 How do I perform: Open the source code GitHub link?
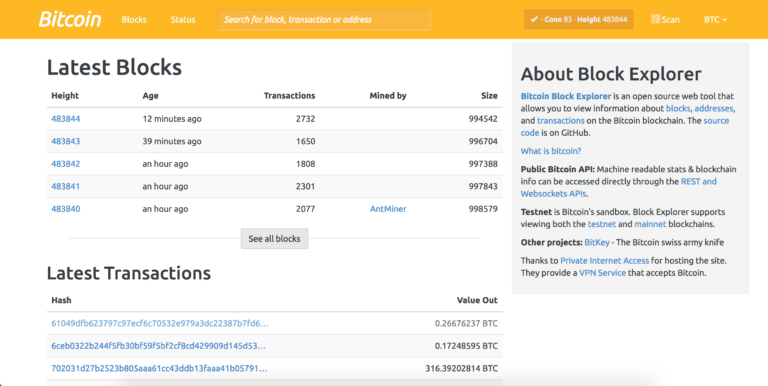click(624, 126)
